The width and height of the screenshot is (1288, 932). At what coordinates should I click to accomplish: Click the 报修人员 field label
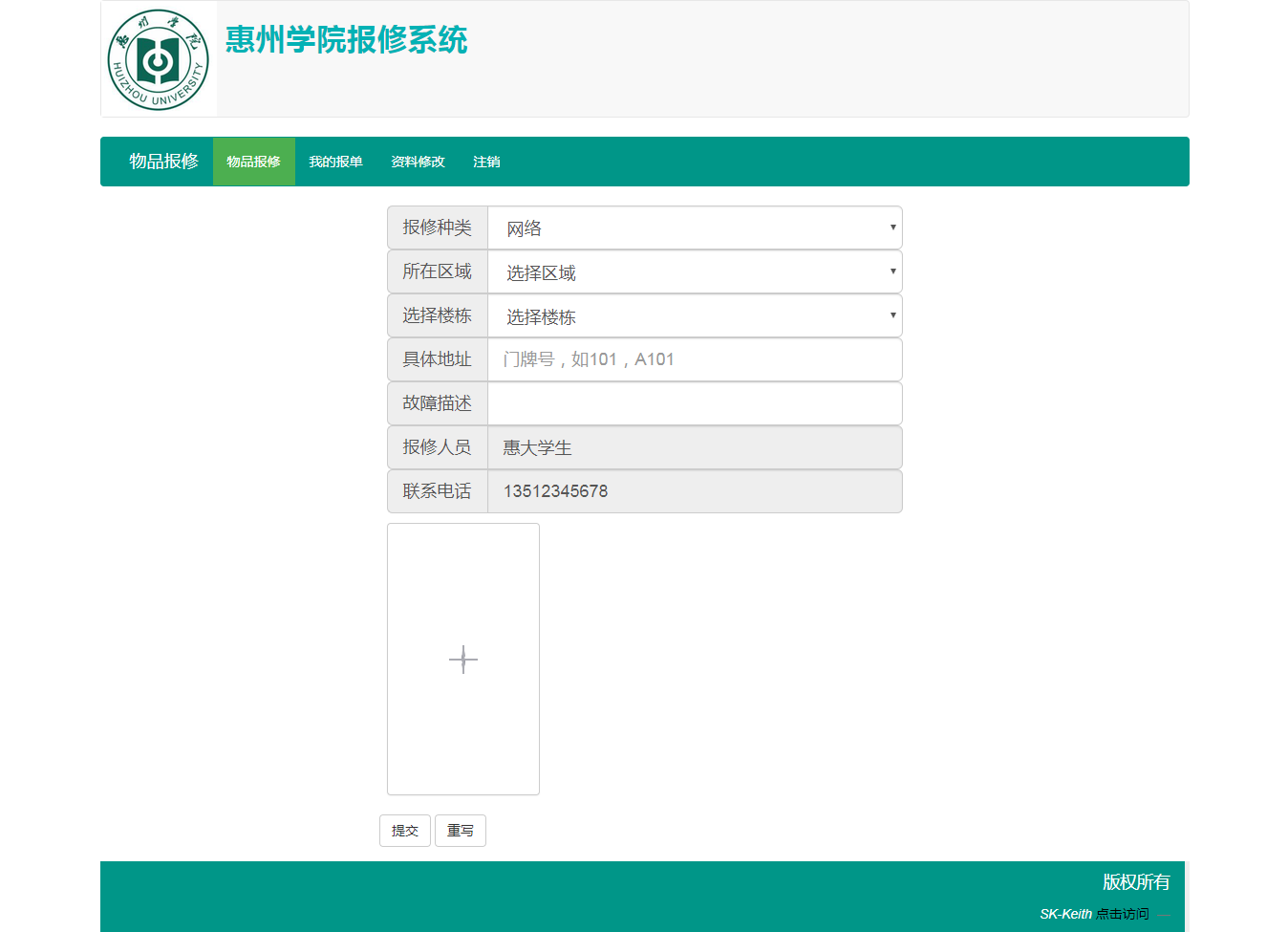coord(437,447)
